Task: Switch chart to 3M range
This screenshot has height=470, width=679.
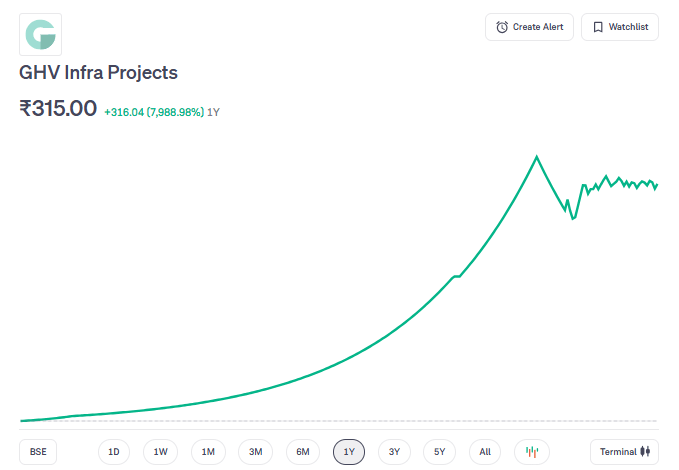Action: coord(255,452)
